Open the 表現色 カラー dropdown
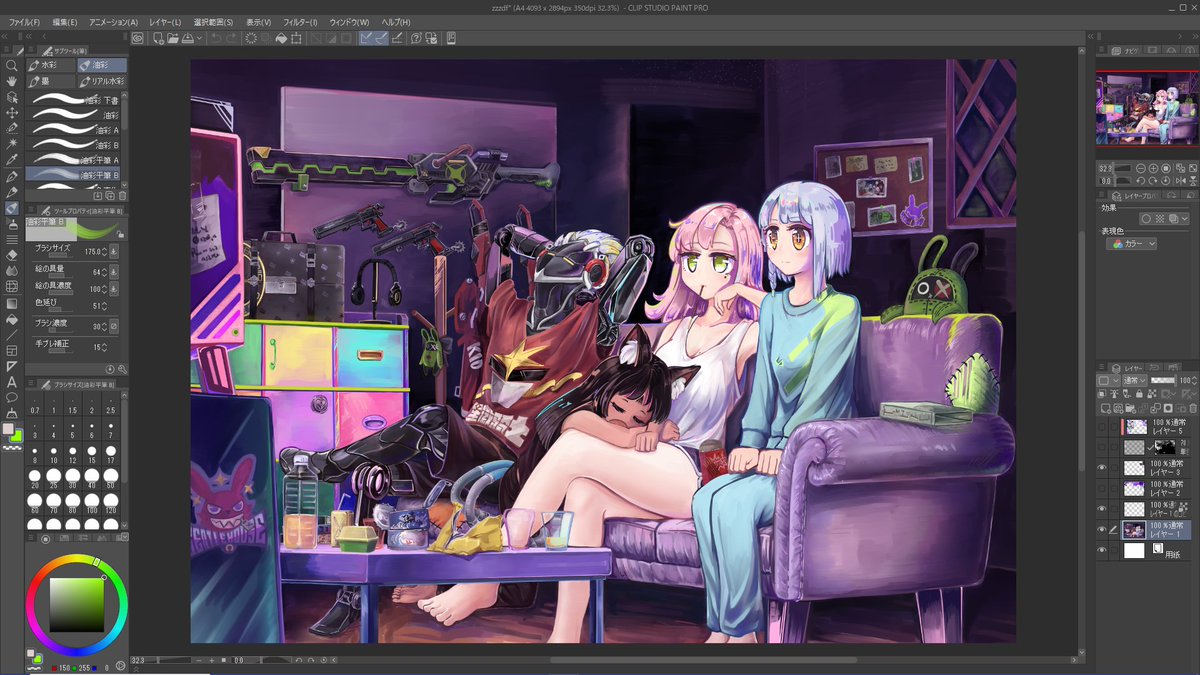This screenshot has width=1200, height=675. click(1133, 243)
